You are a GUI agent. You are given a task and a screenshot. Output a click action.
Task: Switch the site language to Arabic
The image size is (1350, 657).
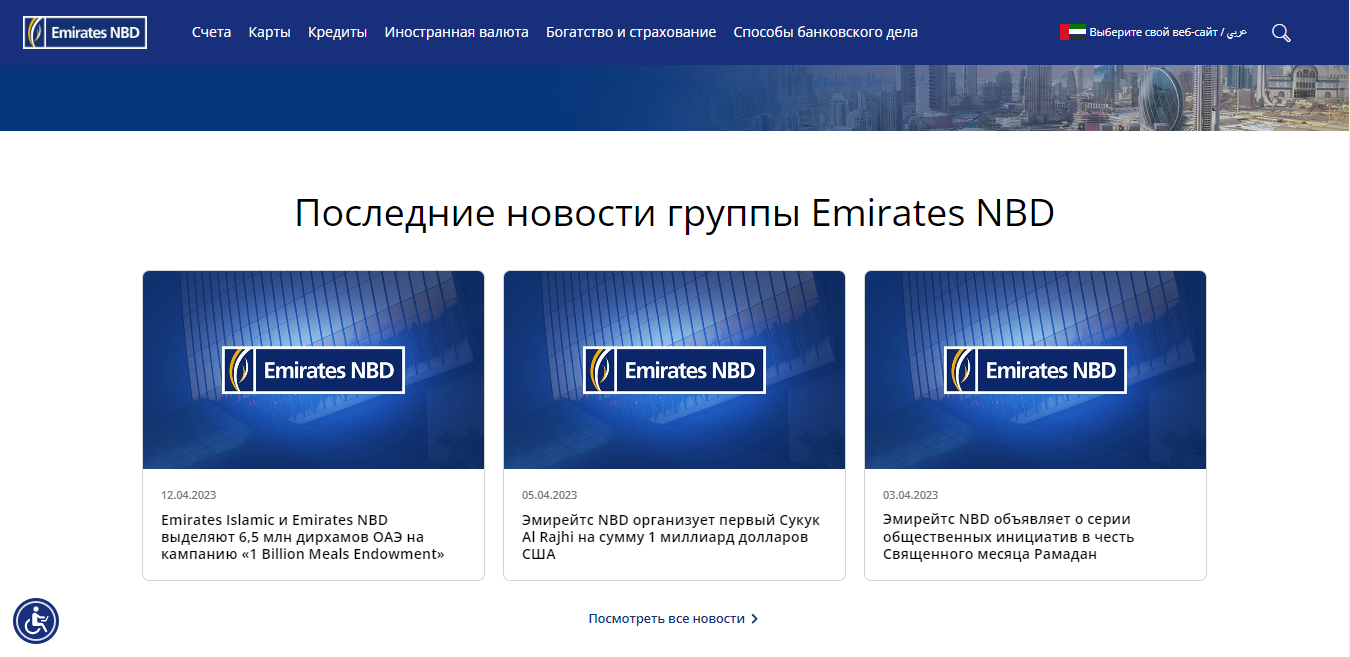1237,32
